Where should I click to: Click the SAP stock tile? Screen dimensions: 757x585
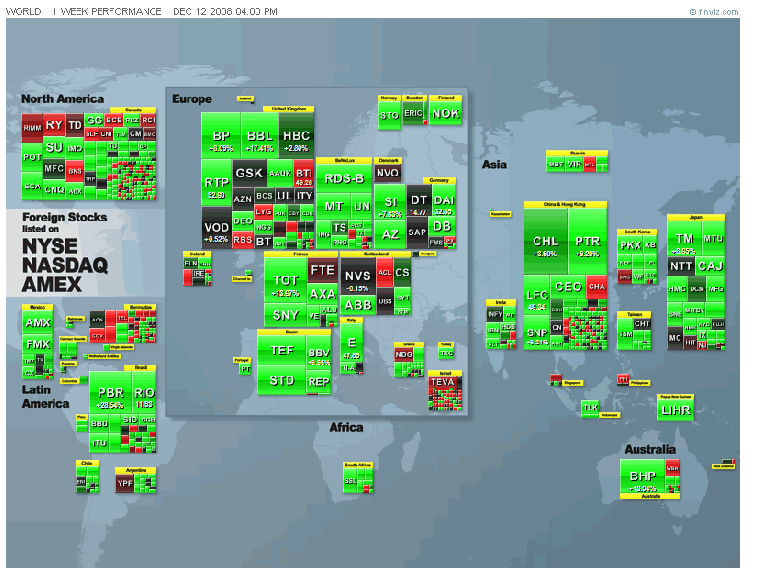point(417,232)
